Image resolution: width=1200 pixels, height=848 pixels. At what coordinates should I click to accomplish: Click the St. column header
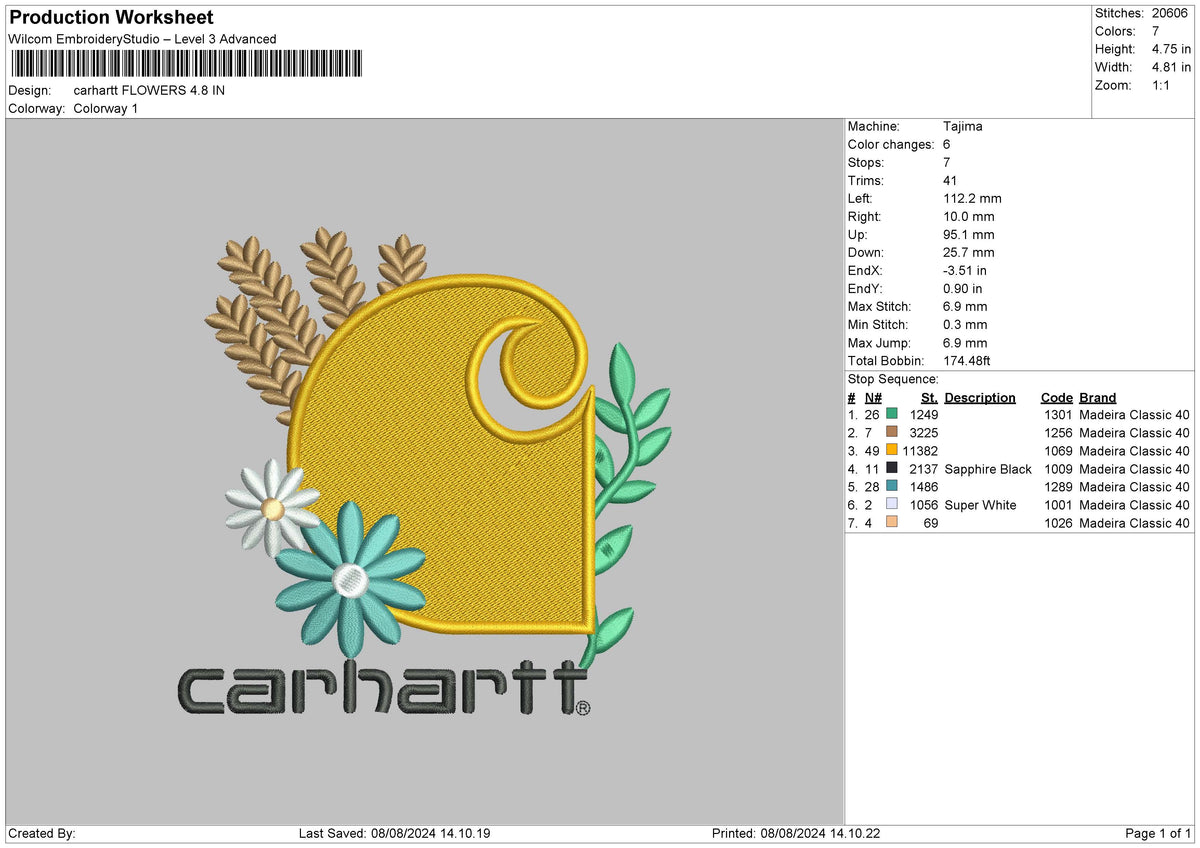[929, 397]
